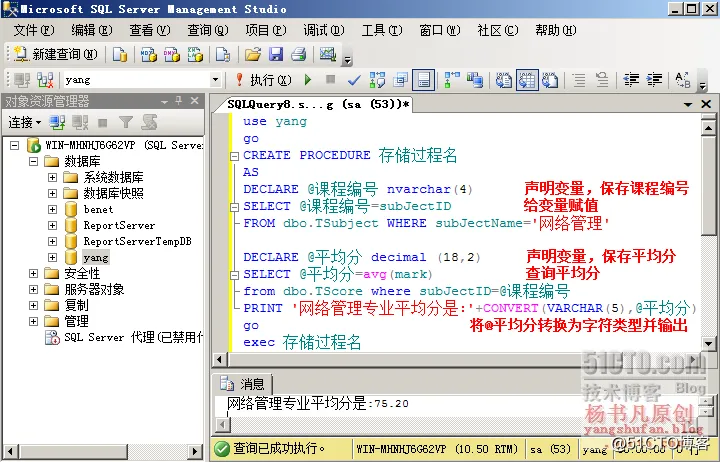The image size is (720, 462).
Task: Expand the yang database node
Action: 52,257
